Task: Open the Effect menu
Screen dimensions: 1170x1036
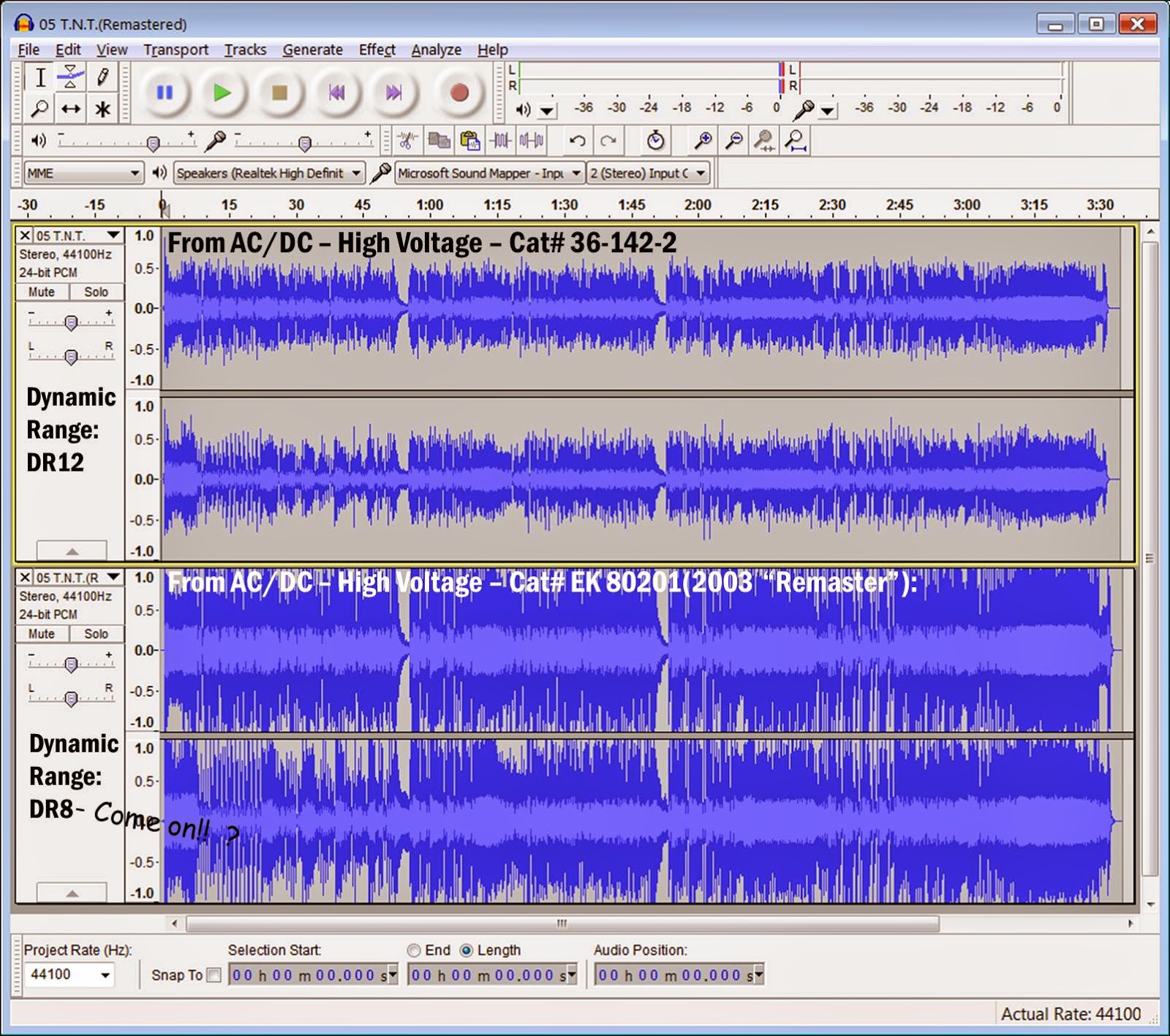Action: coord(377,50)
